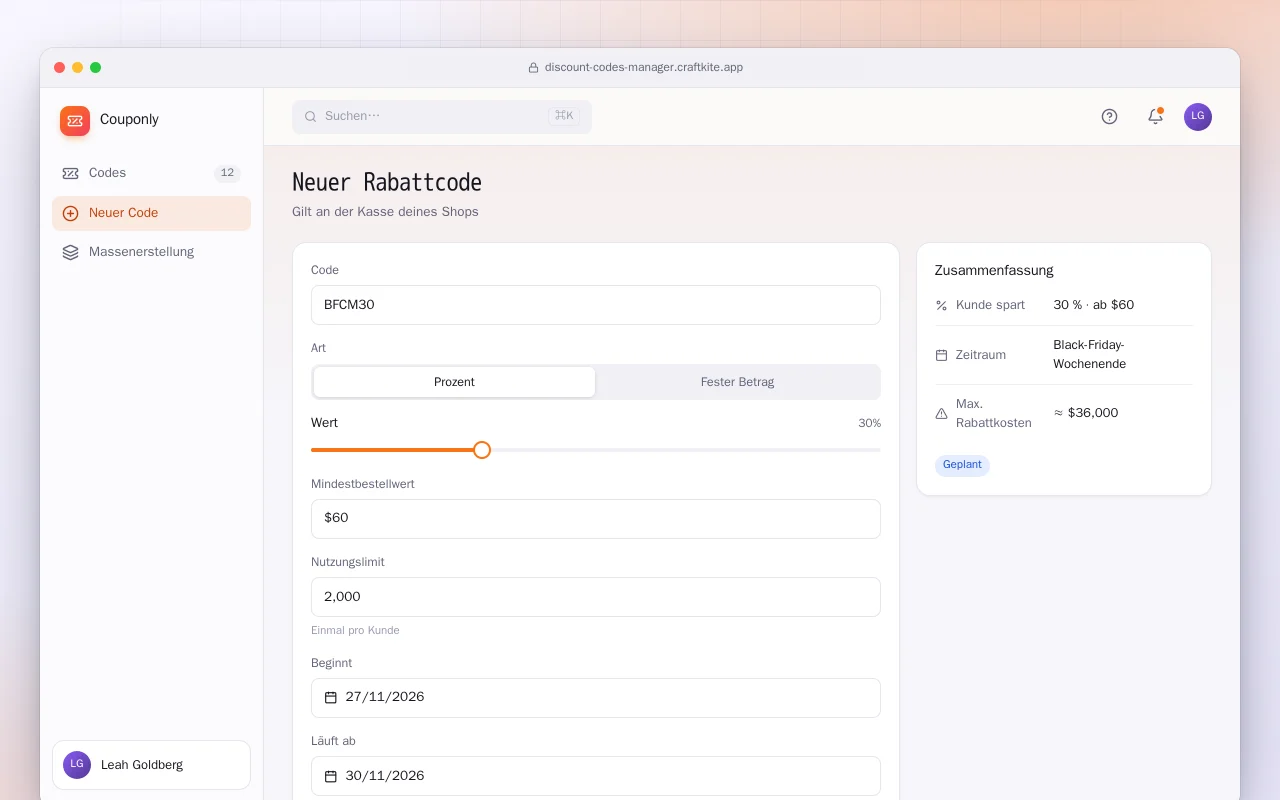Click the search magnifier icon
This screenshot has width=1280, height=800.
pos(311,116)
